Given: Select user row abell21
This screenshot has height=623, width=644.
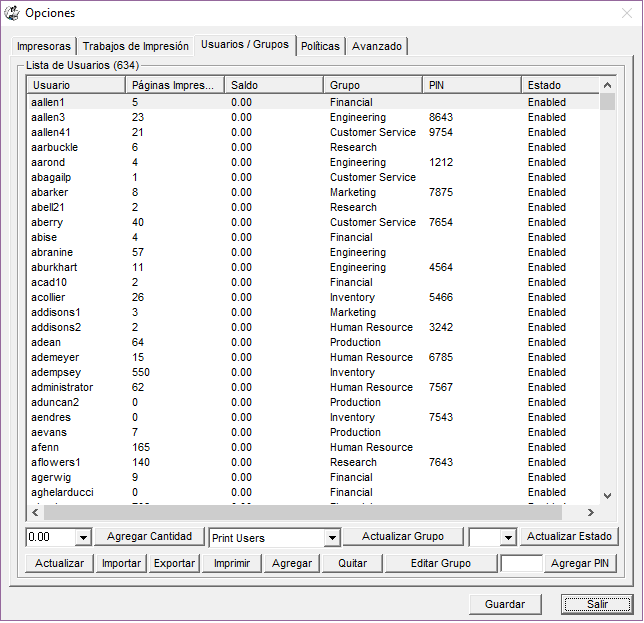Looking at the screenshot, I should point(313,207).
